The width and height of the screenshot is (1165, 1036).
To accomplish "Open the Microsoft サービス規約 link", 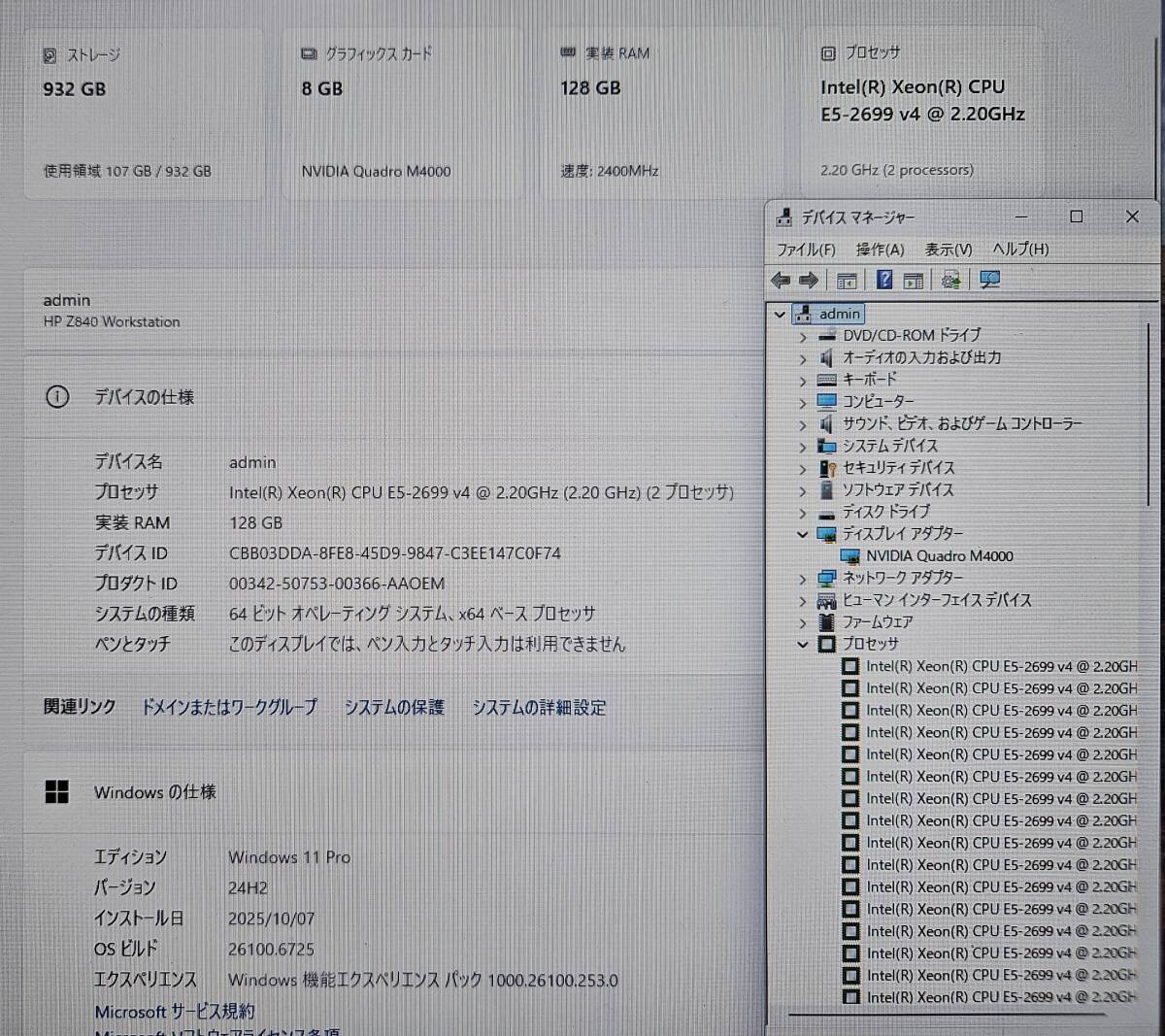I will tap(175, 1012).
